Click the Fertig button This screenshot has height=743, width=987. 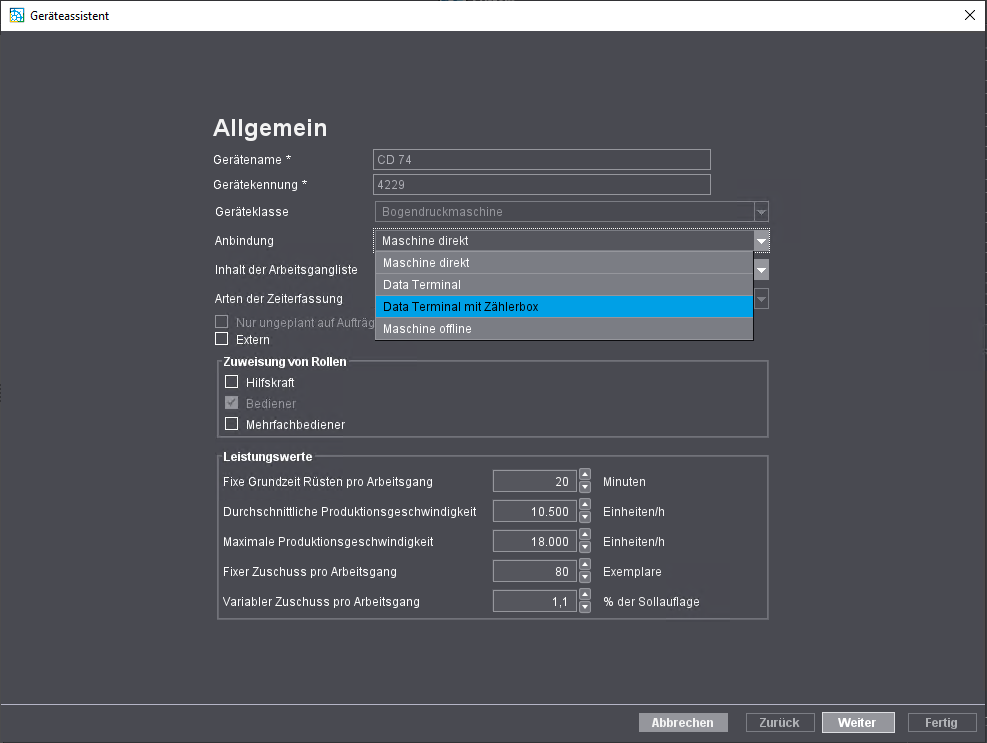pos(942,723)
